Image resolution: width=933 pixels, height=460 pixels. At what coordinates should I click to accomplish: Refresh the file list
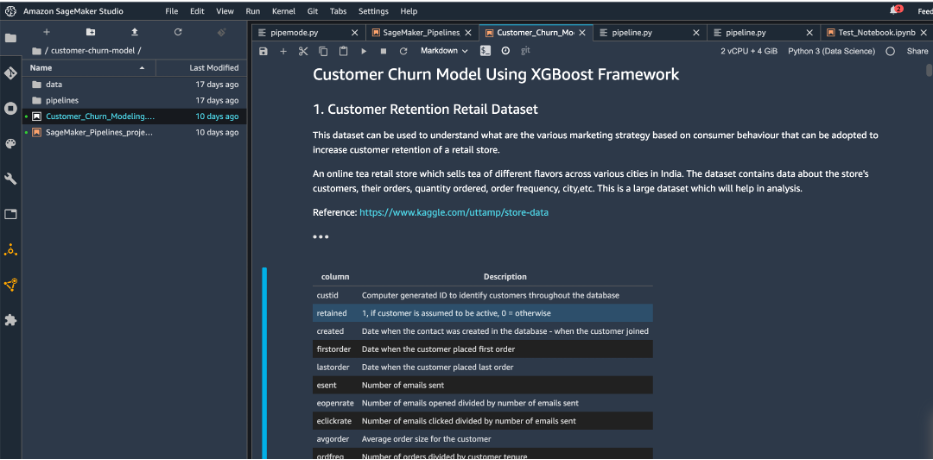(178, 32)
